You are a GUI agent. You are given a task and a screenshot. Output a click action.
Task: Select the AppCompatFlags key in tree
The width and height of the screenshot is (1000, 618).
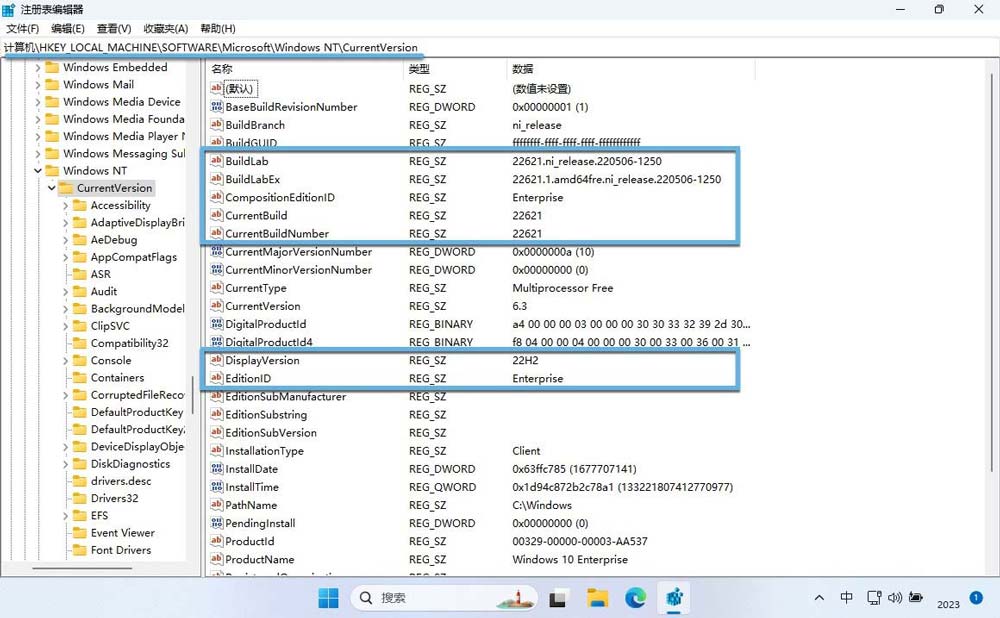(133, 257)
